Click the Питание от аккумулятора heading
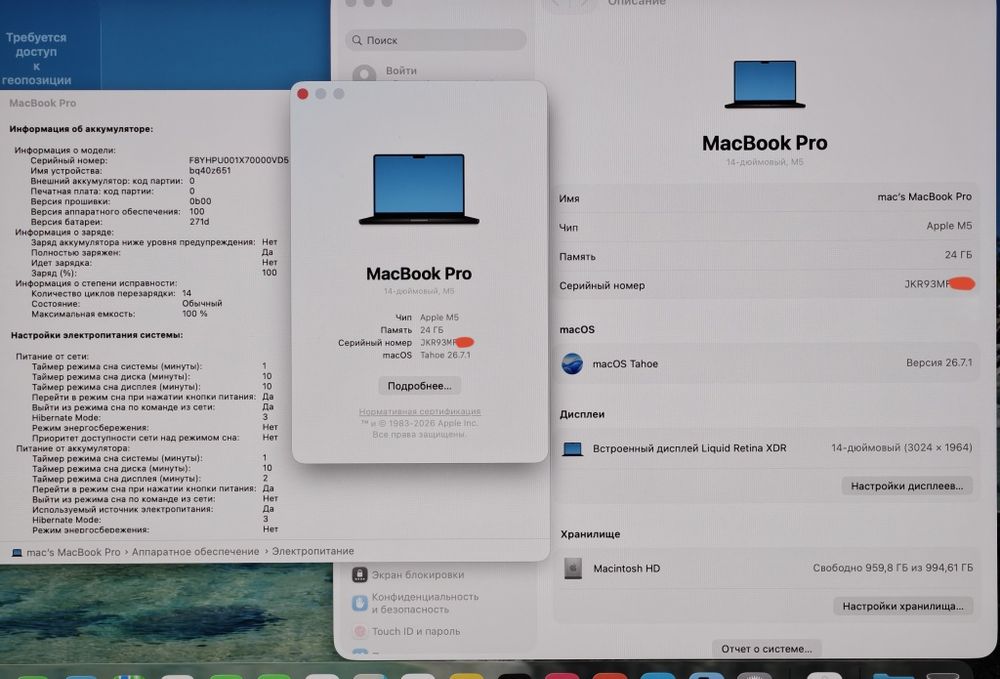The image size is (1000, 679). (x=72, y=448)
